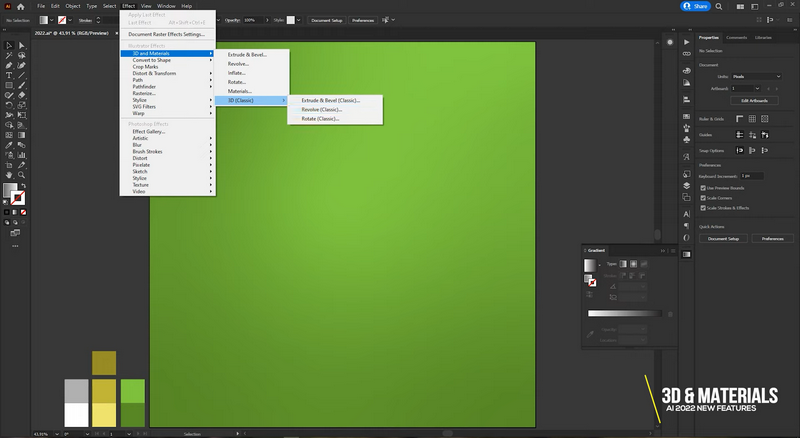Open Document Raster Effects Settings
The height and width of the screenshot is (438, 800).
(167, 34)
